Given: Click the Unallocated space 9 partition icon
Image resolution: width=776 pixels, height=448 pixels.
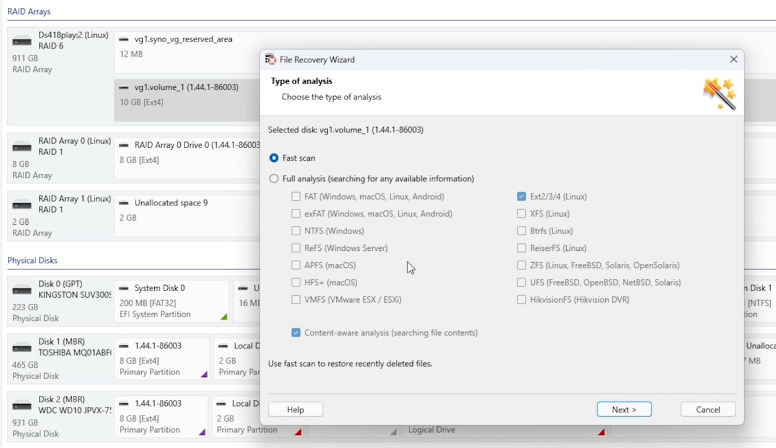Looking at the screenshot, I should pyautogui.click(x=124, y=203).
